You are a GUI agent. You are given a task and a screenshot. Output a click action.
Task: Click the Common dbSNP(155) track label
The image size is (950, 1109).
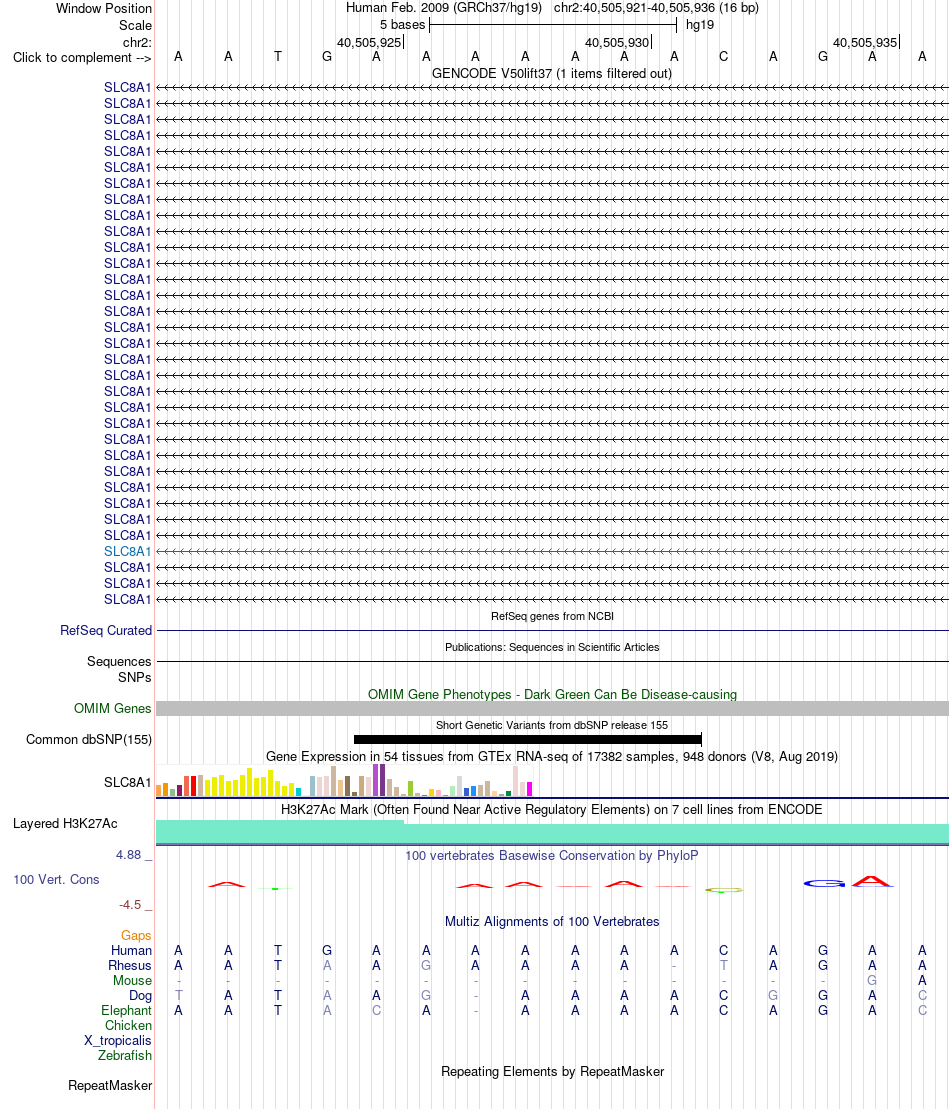pos(89,740)
